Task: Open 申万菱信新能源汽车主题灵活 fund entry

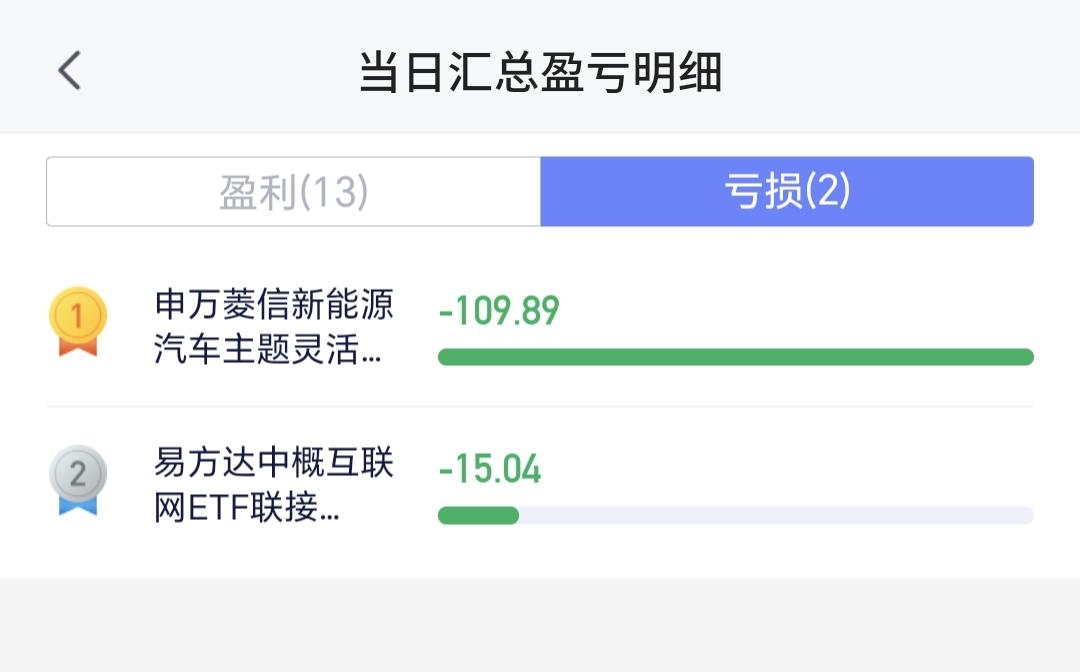Action: tap(540, 327)
